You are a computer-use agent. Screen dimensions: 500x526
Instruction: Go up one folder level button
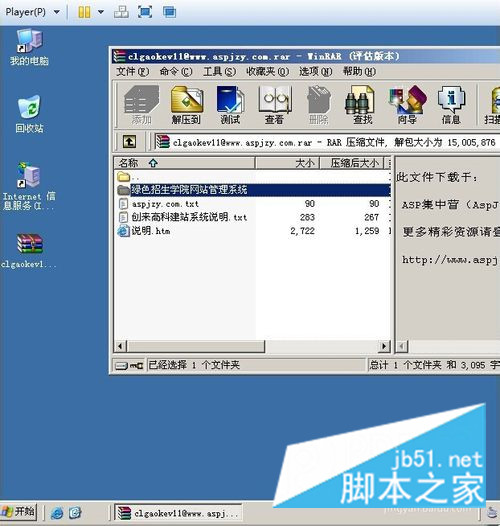130,142
